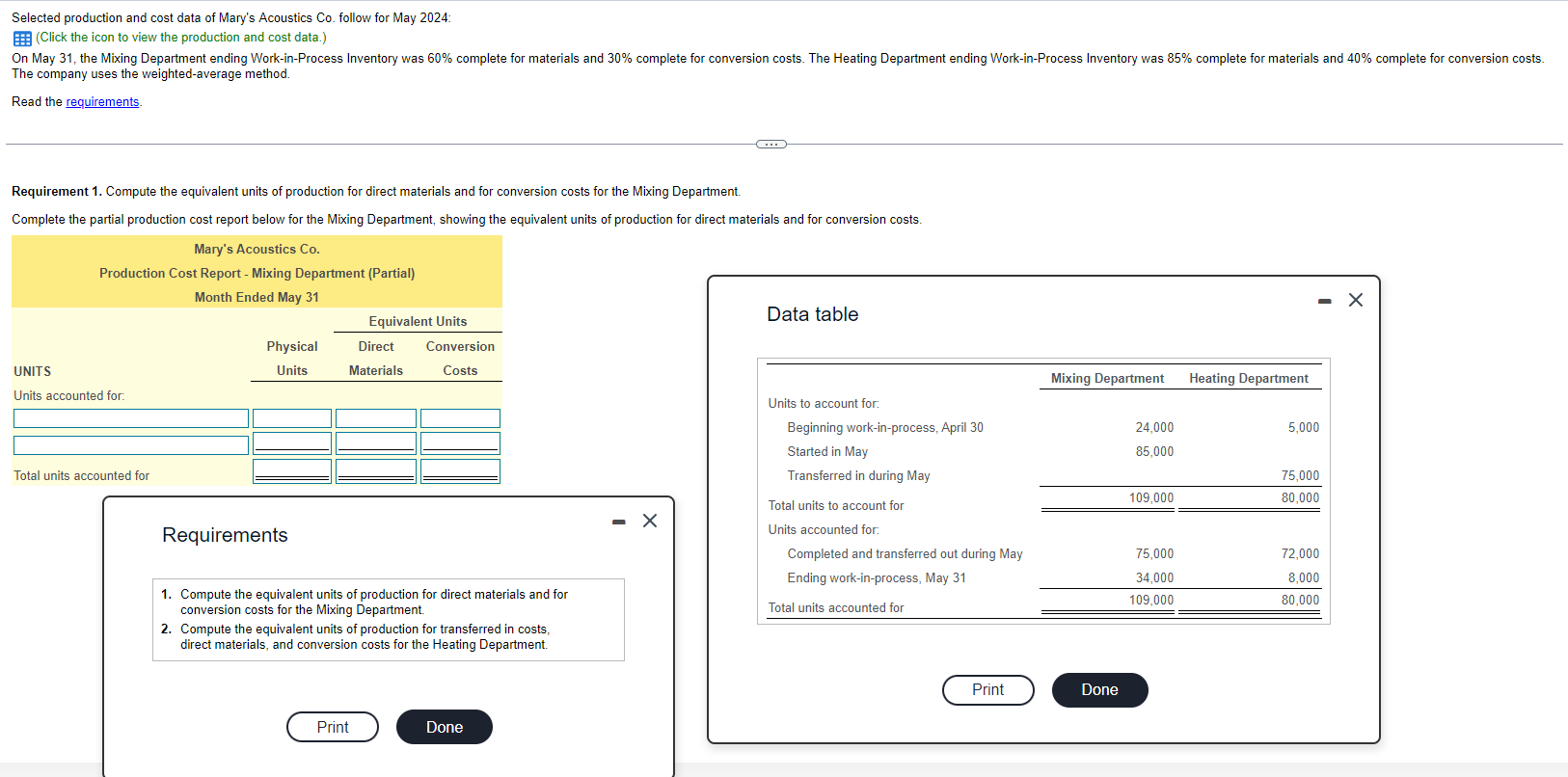Image resolution: width=1568 pixels, height=777 pixels.
Task: Select the first row Direct Materials input
Action: click(376, 418)
